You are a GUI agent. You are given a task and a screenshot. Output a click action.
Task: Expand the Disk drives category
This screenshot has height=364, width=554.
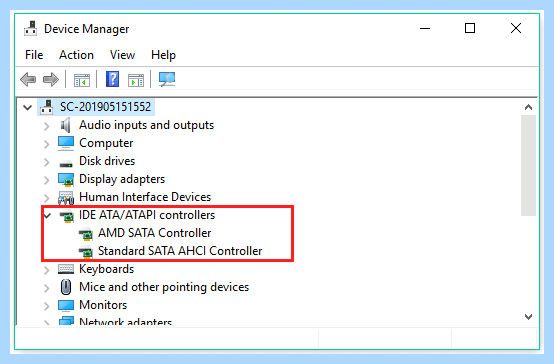(x=47, y=162)
